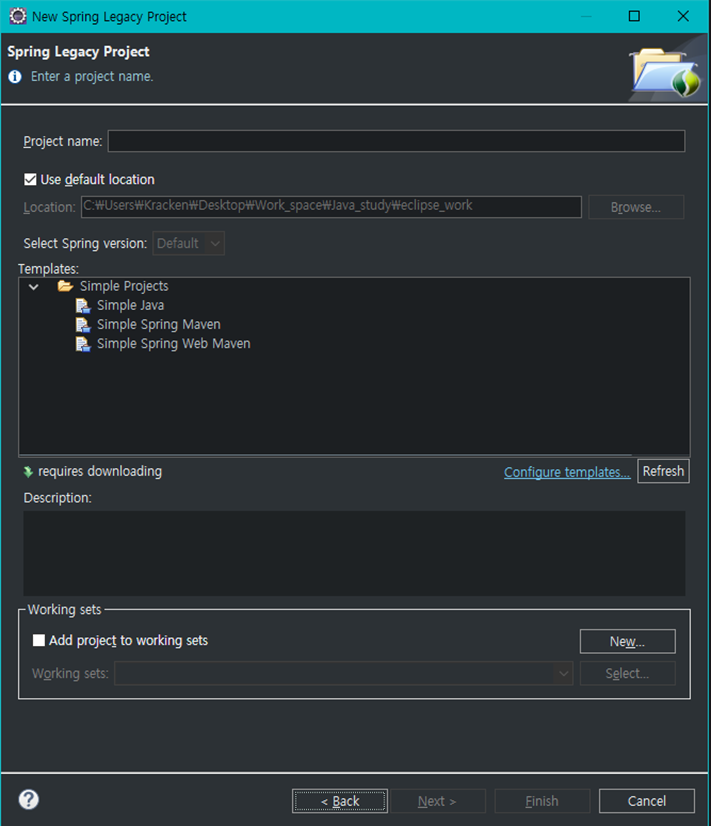Select the Simple Projects folder row
Image resolution: width=711 pixels, height=826 pixels.
tap(124, 286)
